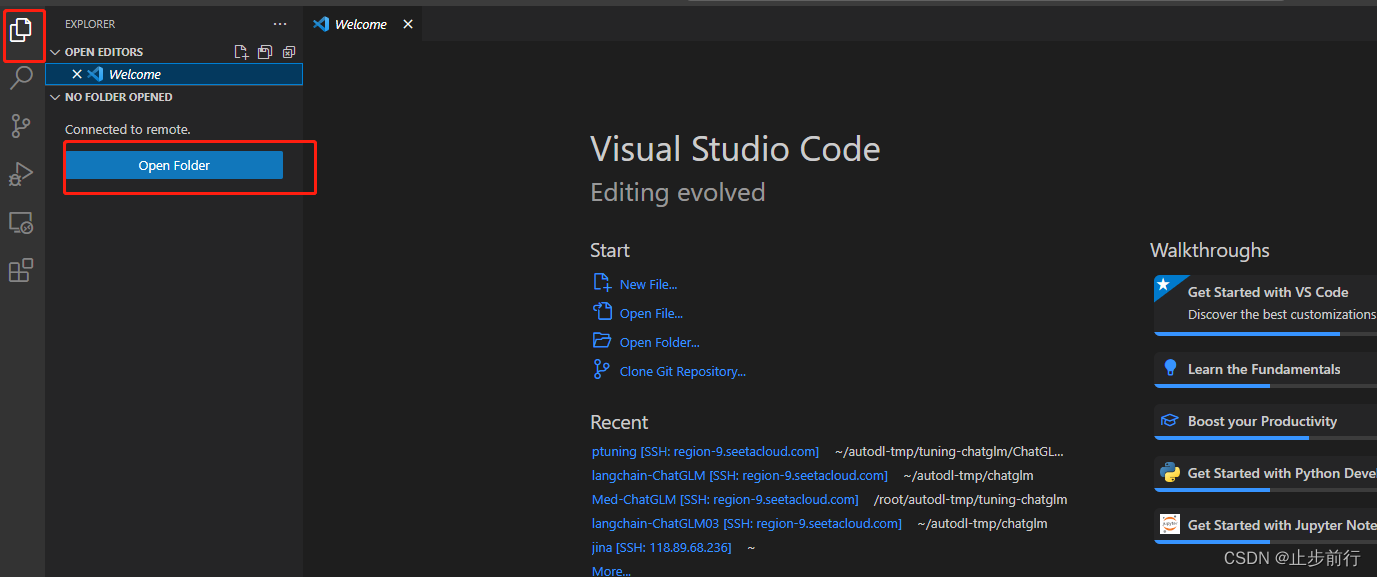1377x577 pixels.
Task: Close the Welcome entry in the Open Editors list
Action: click(x=77, y=74)
